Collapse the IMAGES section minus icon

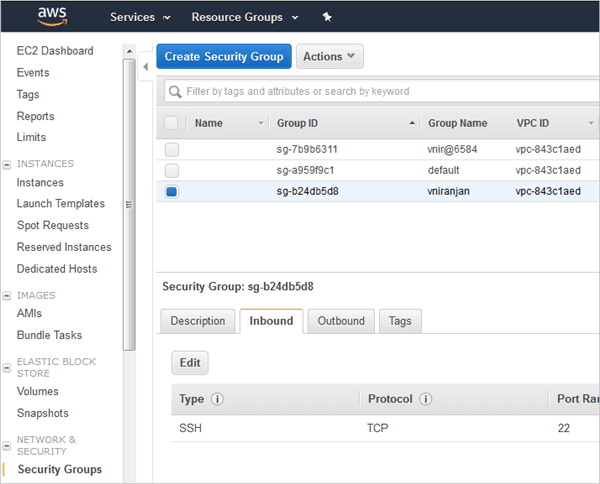(x=8, y=295)
